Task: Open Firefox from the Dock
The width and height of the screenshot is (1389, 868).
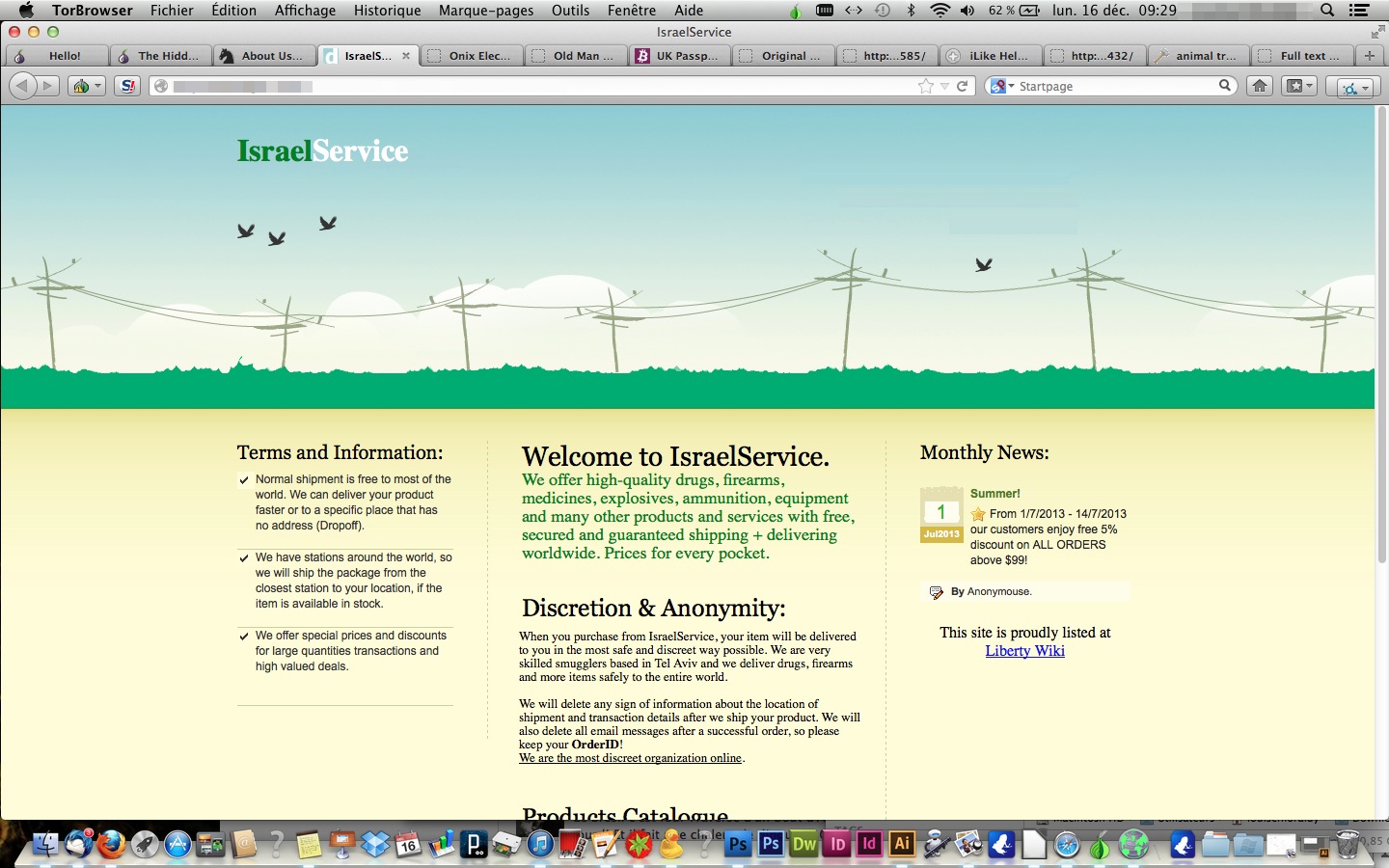Action: point(112,845)
